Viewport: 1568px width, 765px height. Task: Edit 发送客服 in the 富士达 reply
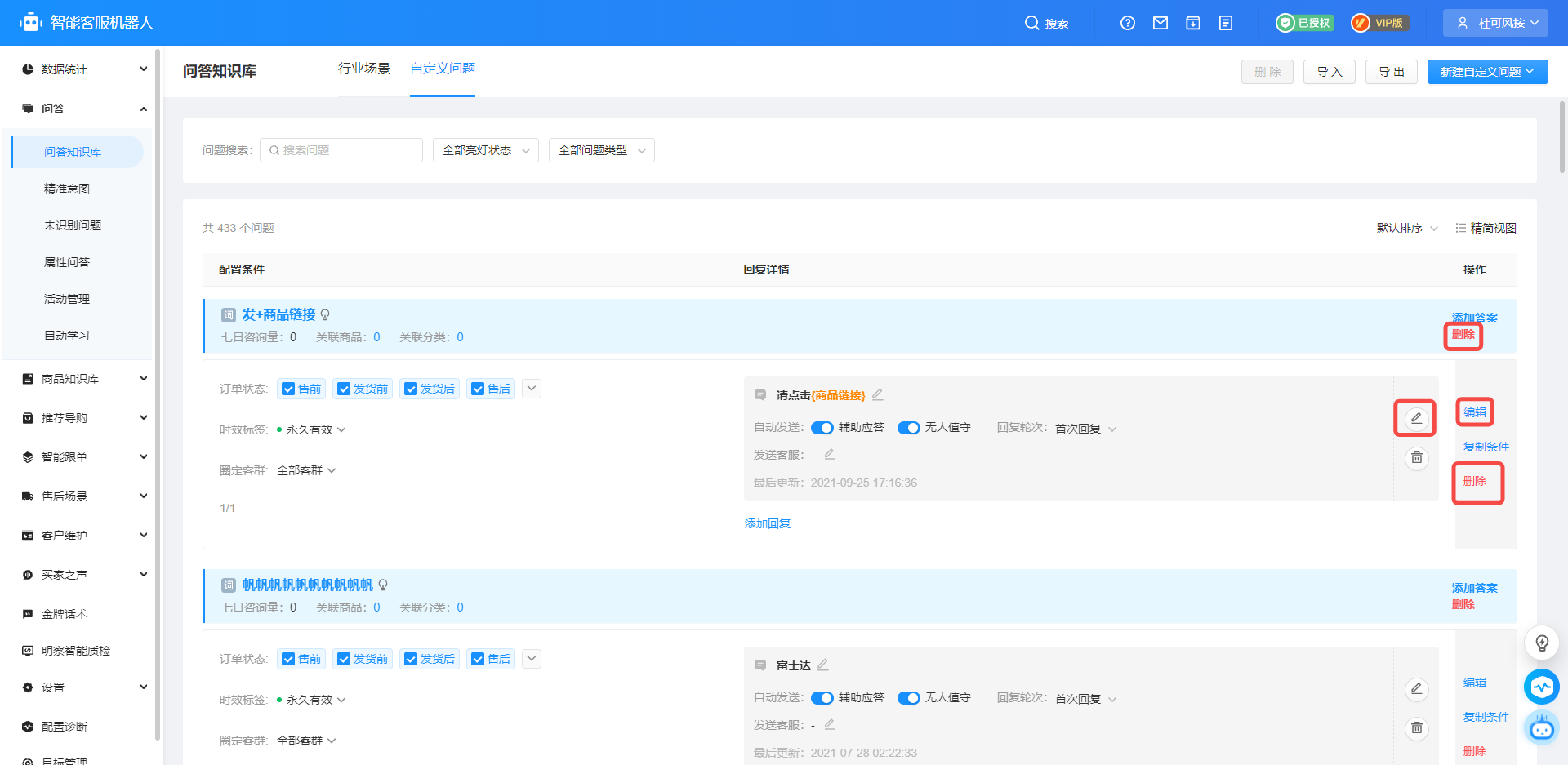[x=830, y=724]
